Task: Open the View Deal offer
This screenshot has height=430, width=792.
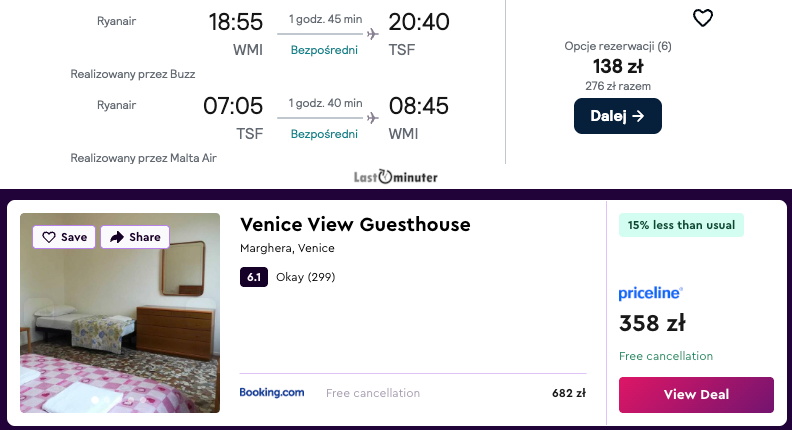Action: tap(696, 394)
